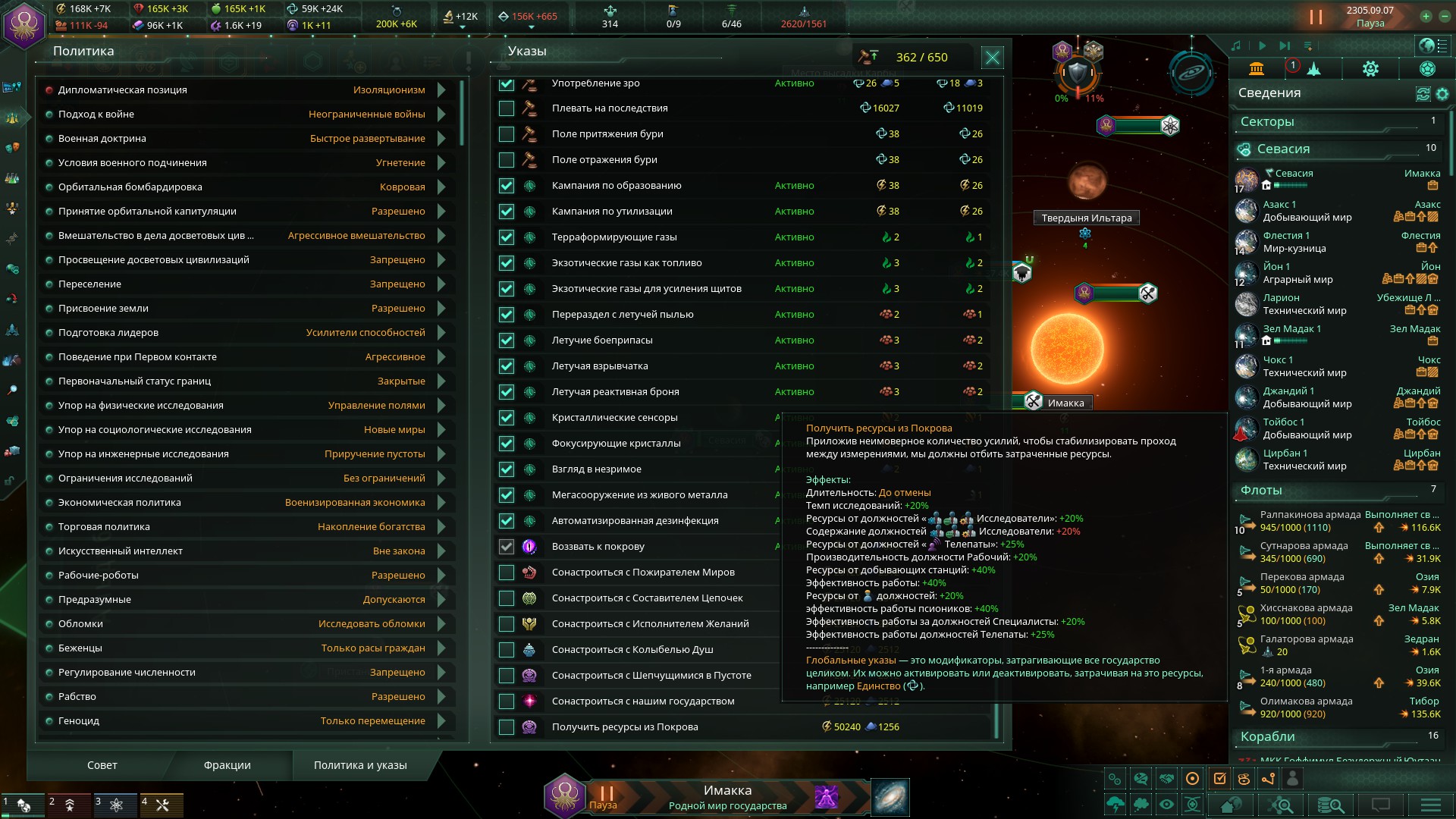Screen dimensions: 1456x819
Task: Open the main menu hamburger icon
Action: (1430, 805)
